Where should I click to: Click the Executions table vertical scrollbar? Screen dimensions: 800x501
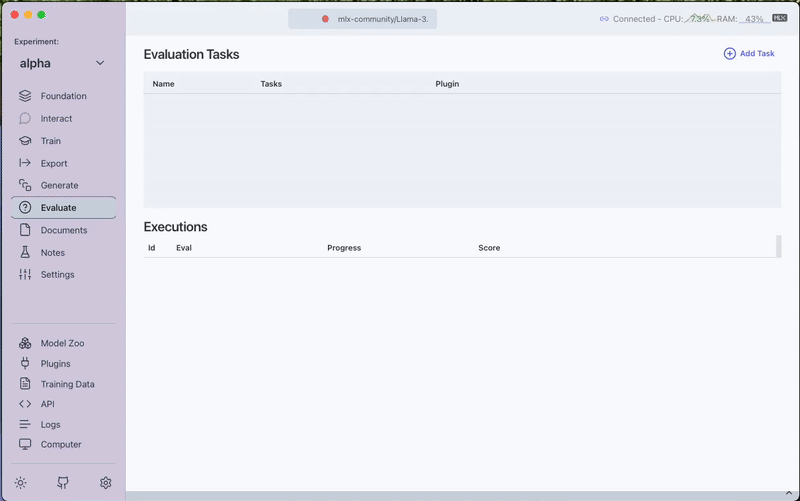[778, 246]
